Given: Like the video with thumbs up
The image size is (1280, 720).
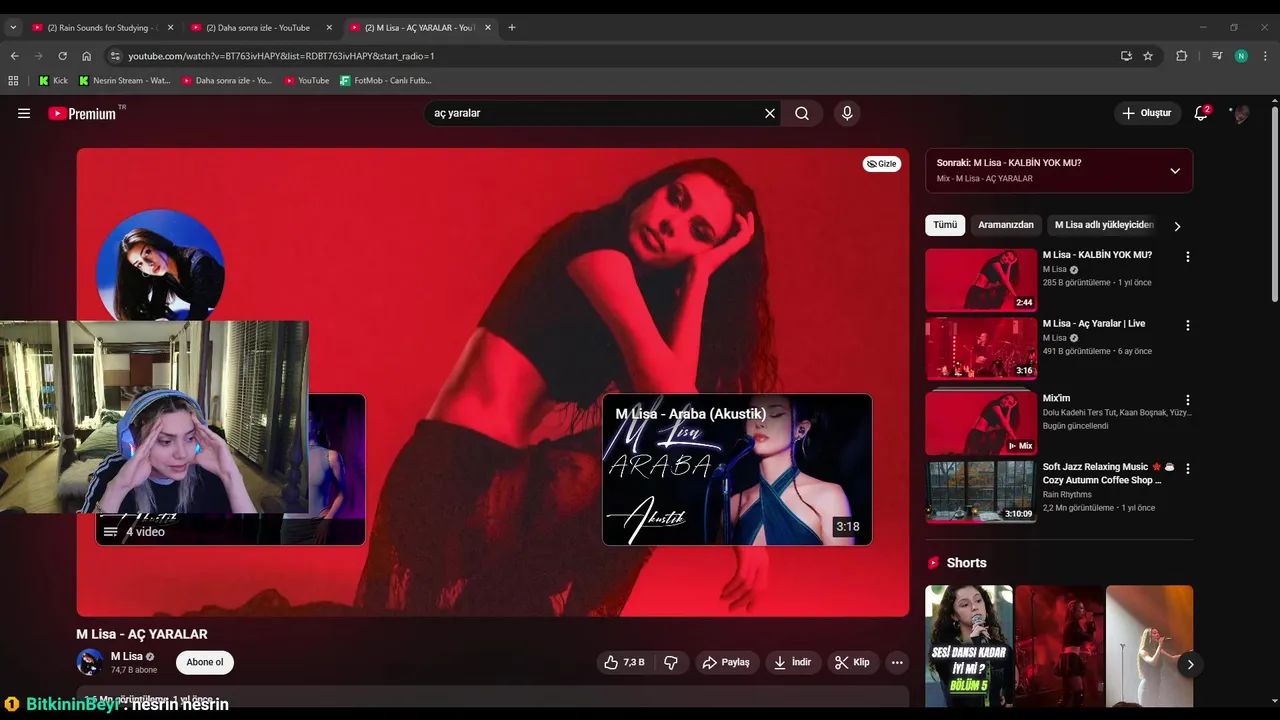Looking at the screenshot, I should pos(624,662).
